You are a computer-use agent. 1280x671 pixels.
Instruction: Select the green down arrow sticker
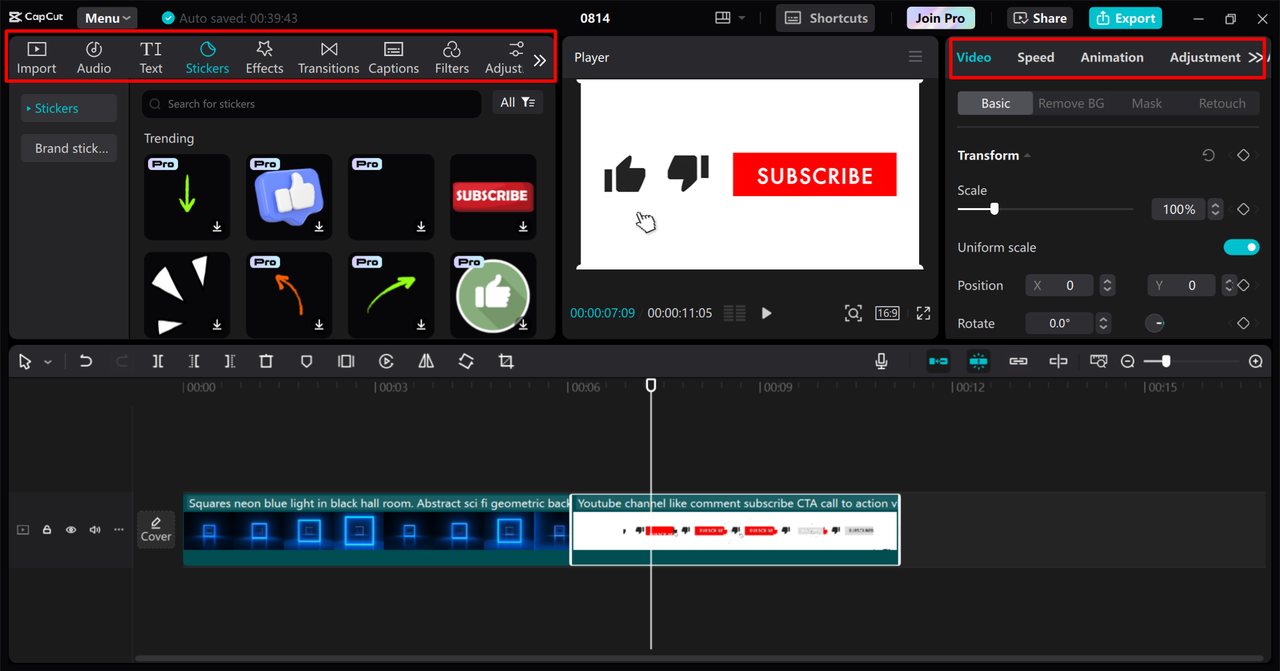(187, 196)
